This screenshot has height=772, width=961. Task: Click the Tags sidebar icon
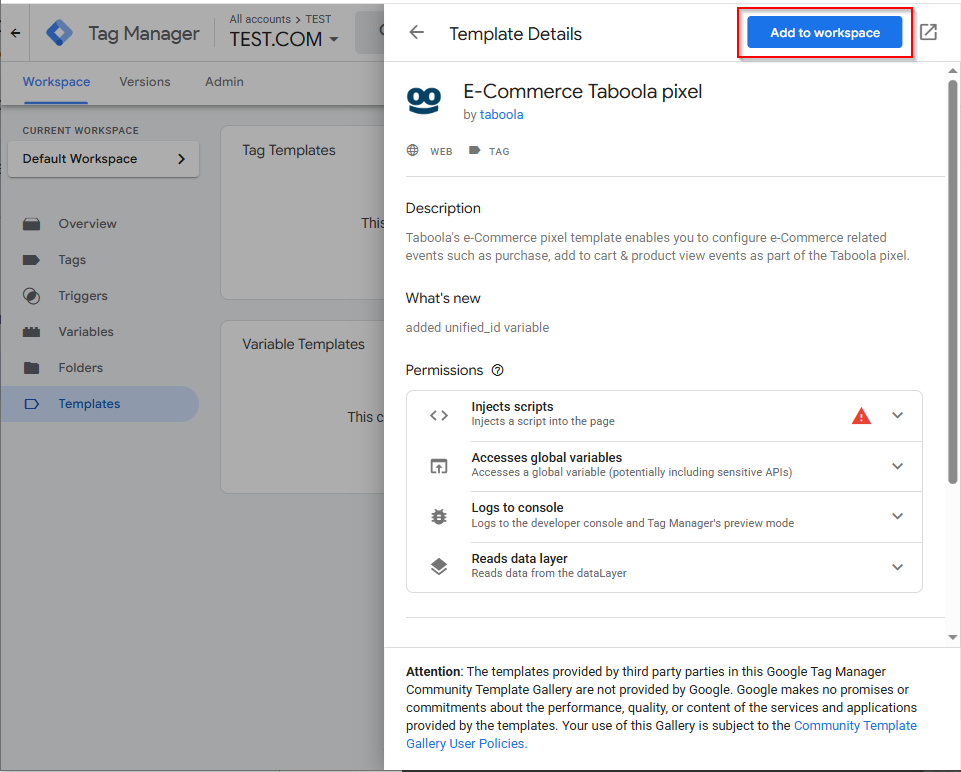(x=31, y=260)
